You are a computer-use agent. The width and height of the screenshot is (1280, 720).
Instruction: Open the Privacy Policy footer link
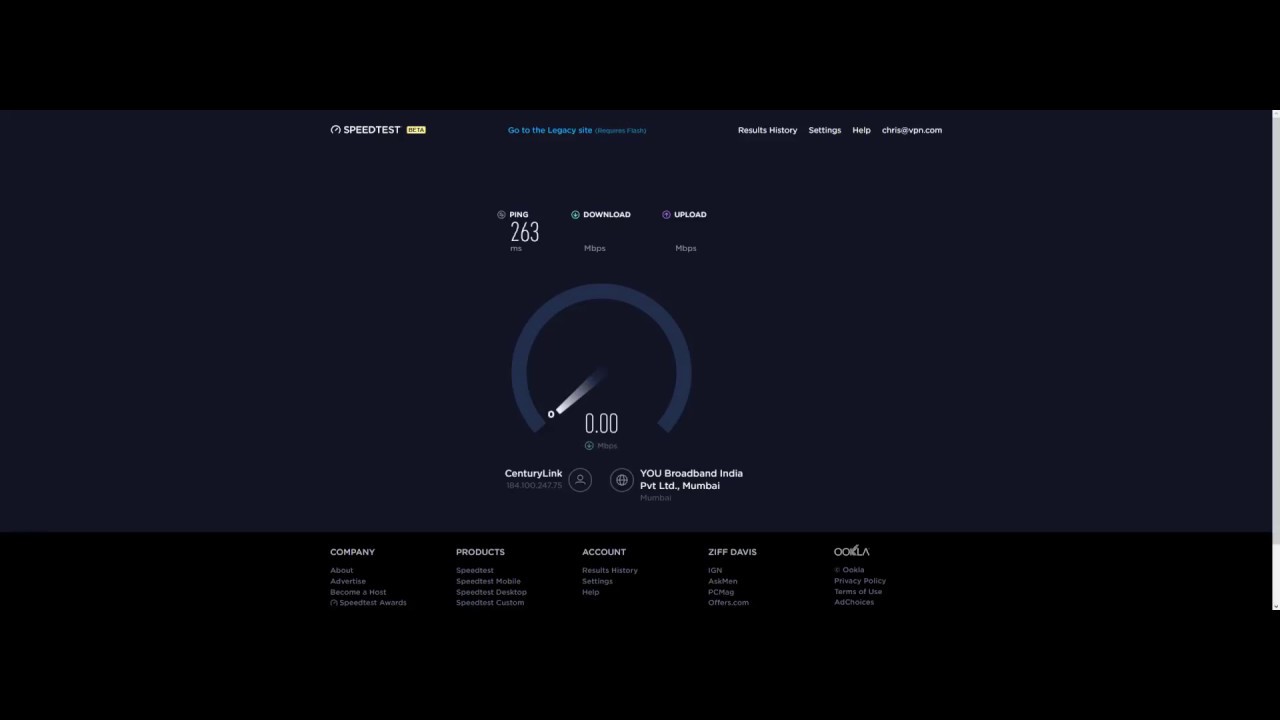[860, 580]
